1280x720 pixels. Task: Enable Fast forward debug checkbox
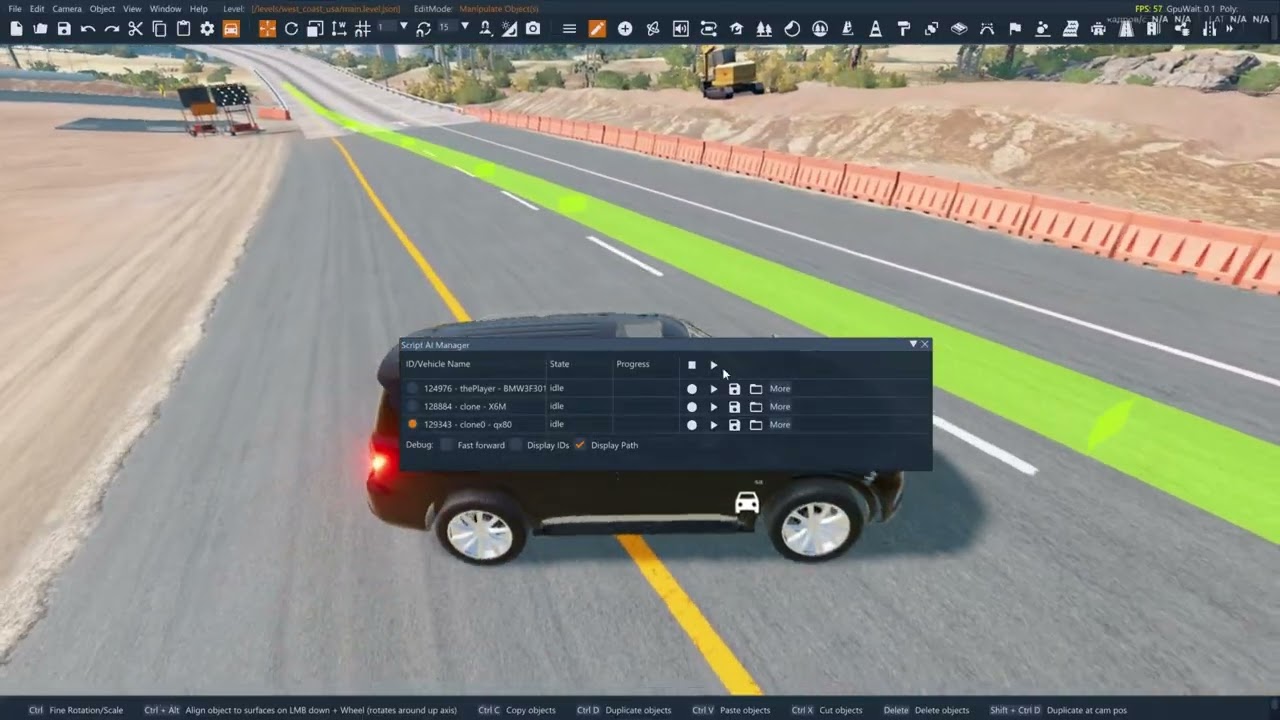446,445
